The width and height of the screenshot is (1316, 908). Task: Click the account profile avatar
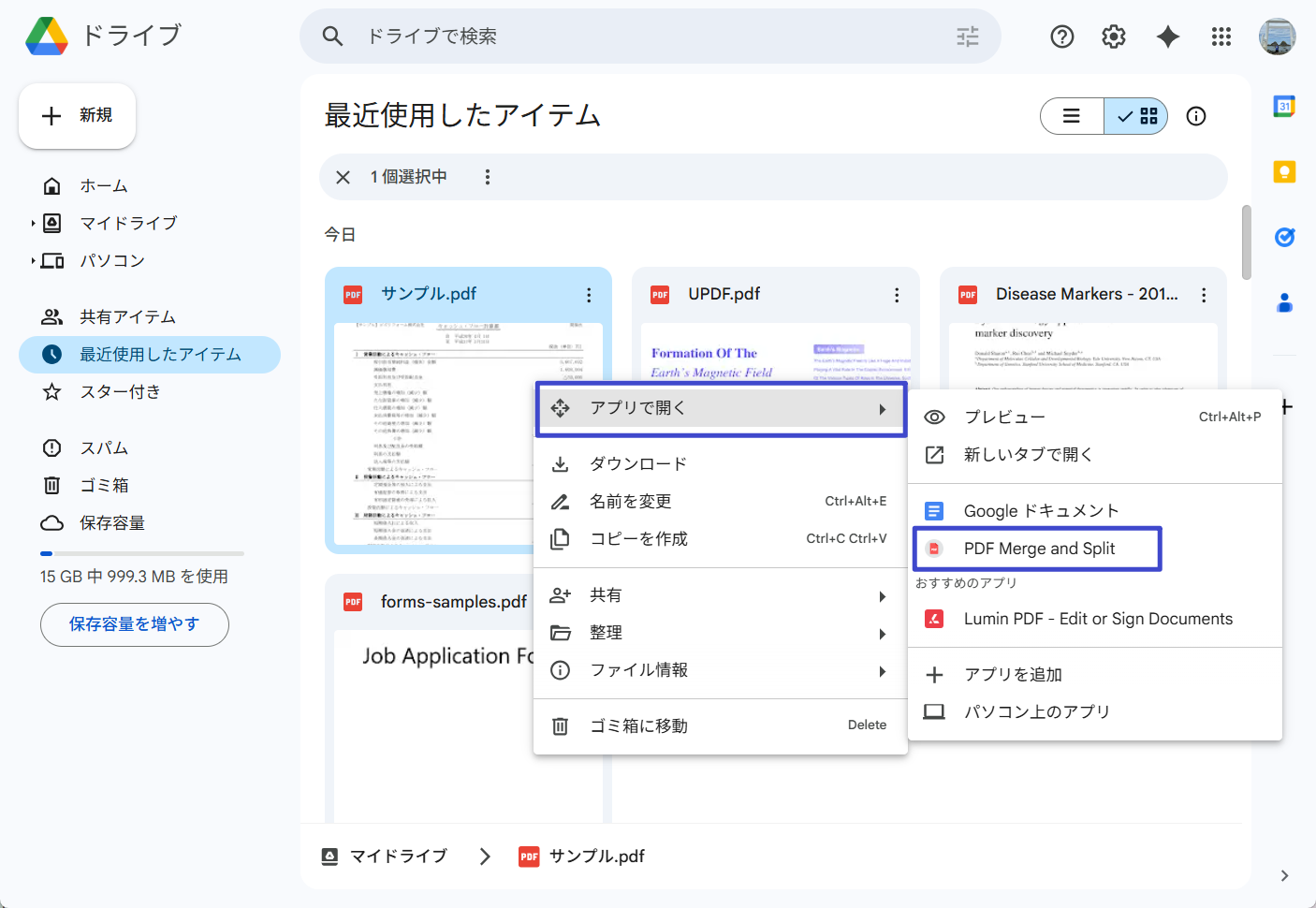click(x=1278, y=37)
